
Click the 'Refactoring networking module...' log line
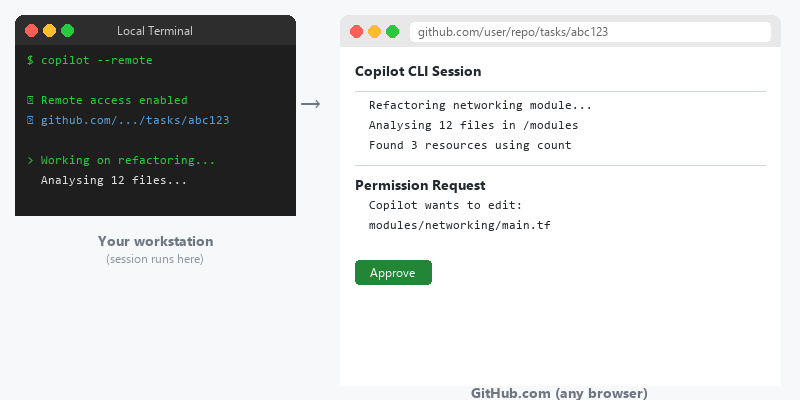[x=480, y=106]
